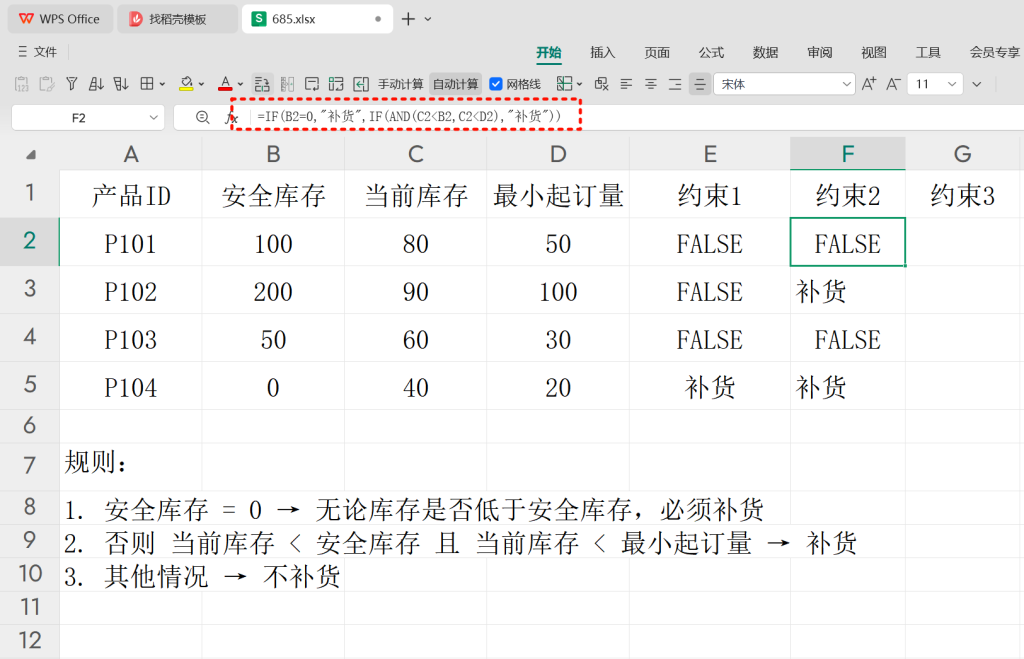Screen dimensions: 1024x659
Task: Sort ascending with the A-Z icon
Action: [x=96, y=84]
